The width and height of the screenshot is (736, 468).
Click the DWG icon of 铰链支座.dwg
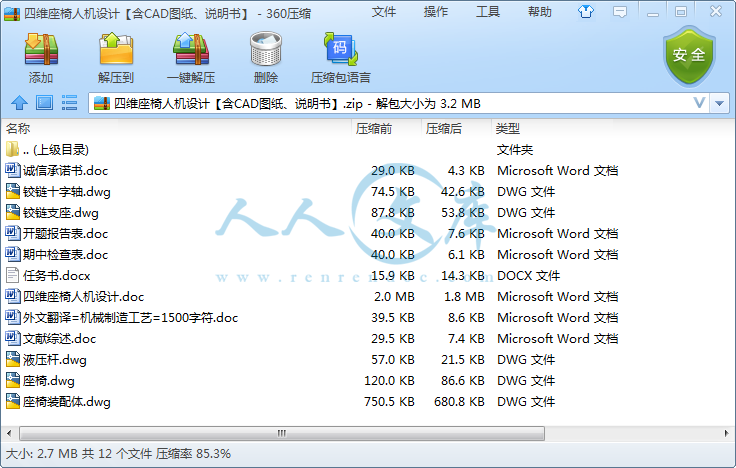click(13, 212)
